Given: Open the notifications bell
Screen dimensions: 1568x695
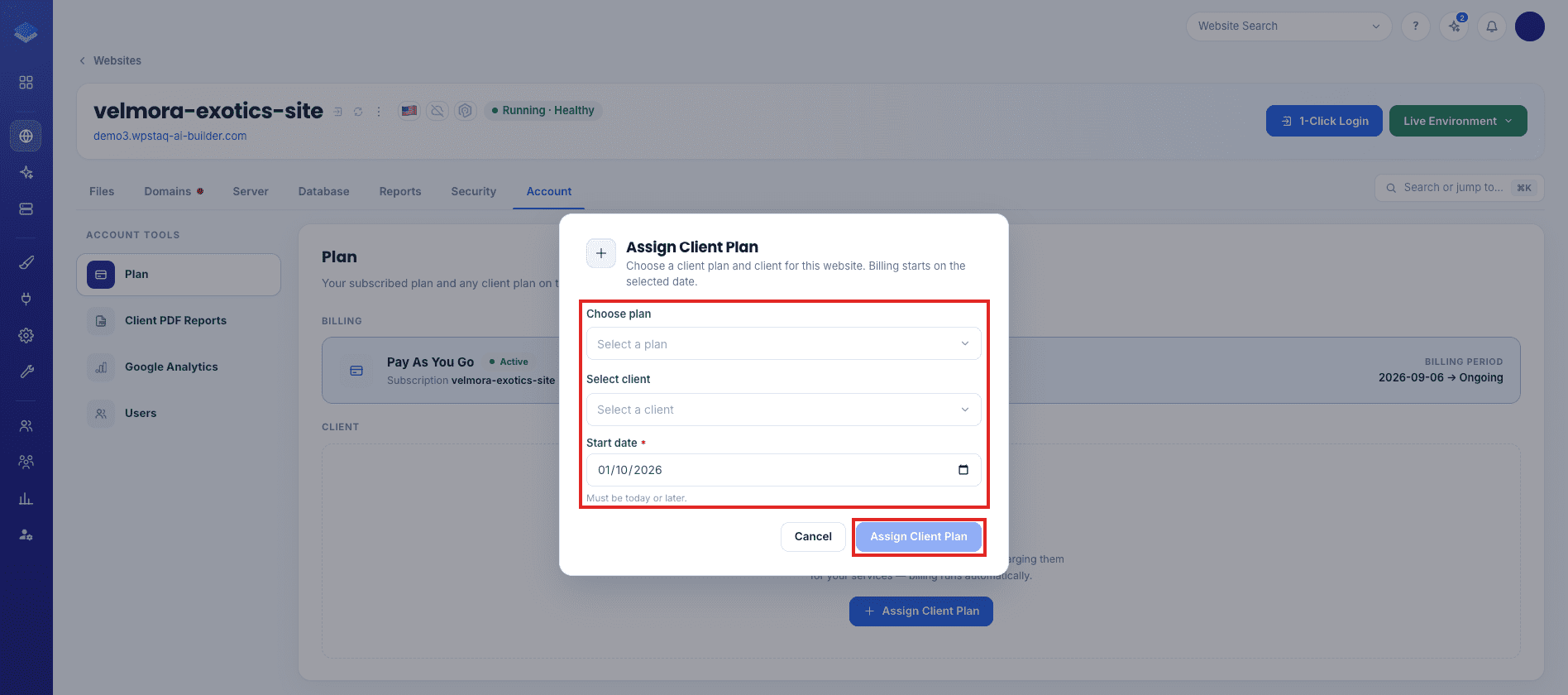Looking at the screenshot, I should tap(1492, 26).
